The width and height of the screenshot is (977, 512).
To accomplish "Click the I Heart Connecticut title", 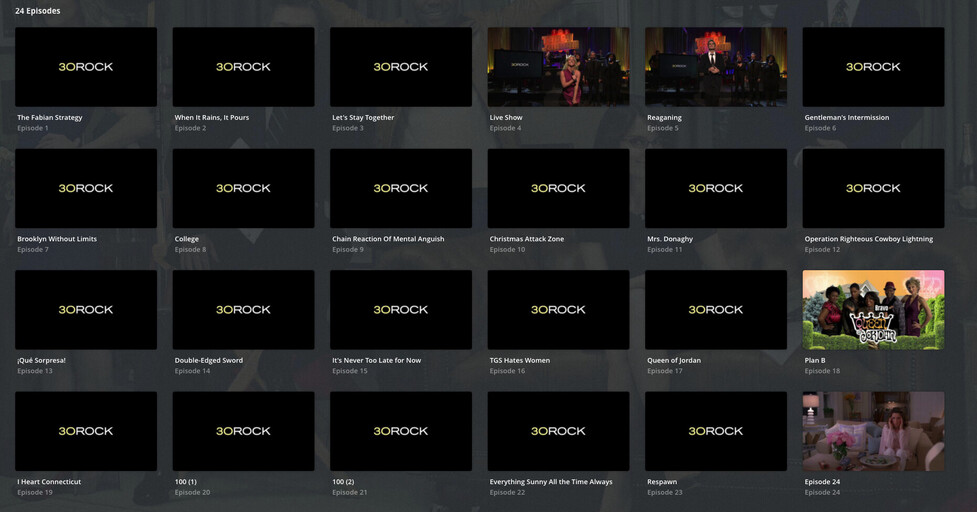I will [49, 481].
